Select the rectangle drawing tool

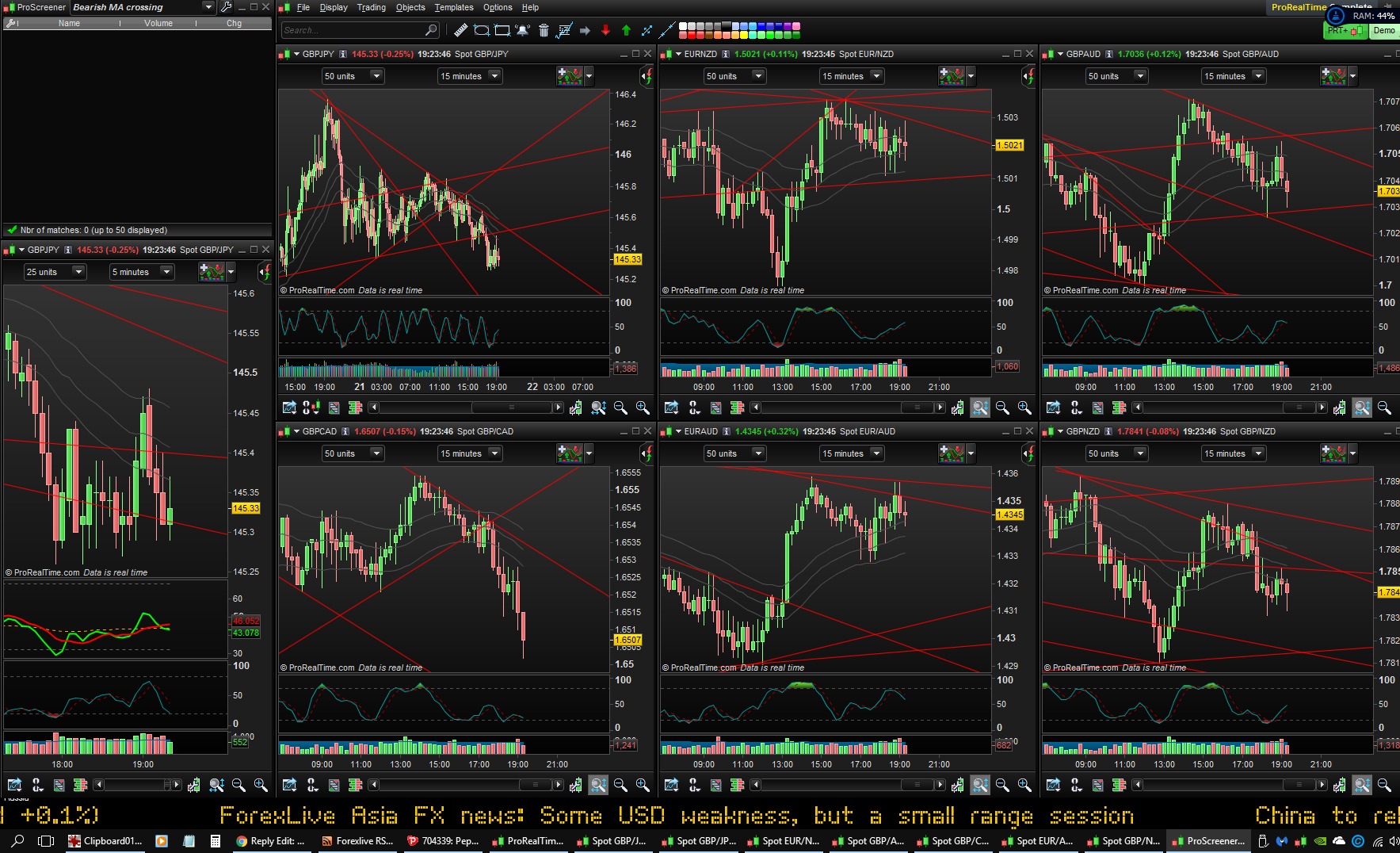point(502,30)
